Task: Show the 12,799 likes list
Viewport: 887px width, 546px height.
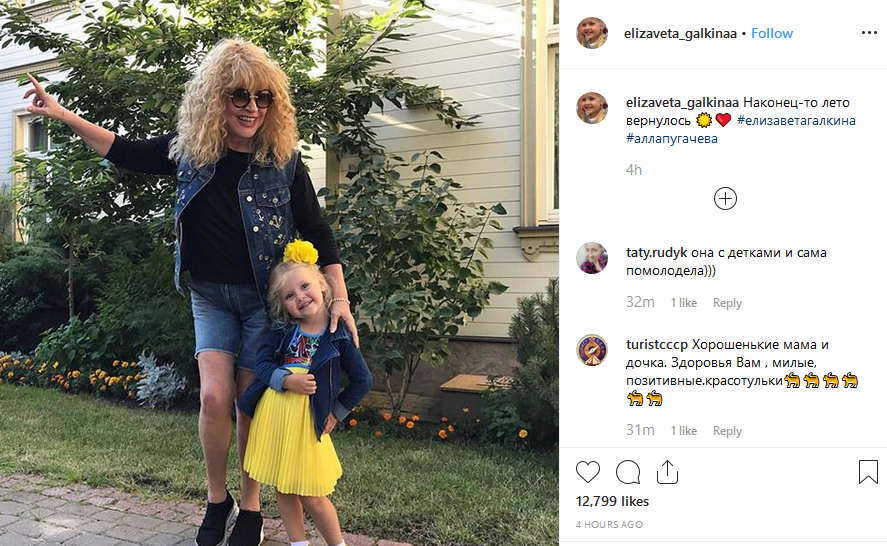Action: pos(612,501)
